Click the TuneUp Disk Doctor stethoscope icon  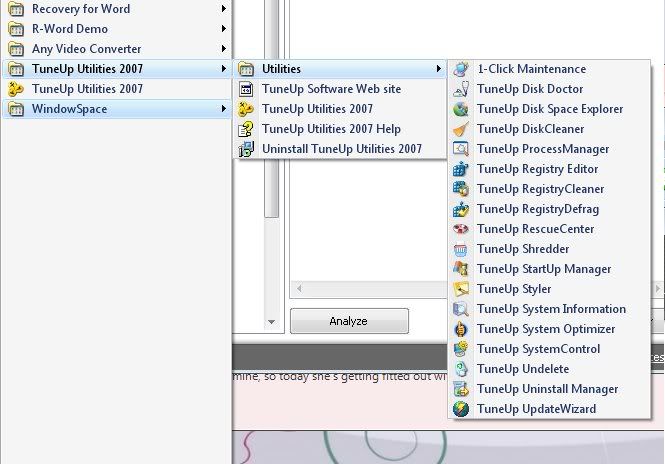coord(461,89)
